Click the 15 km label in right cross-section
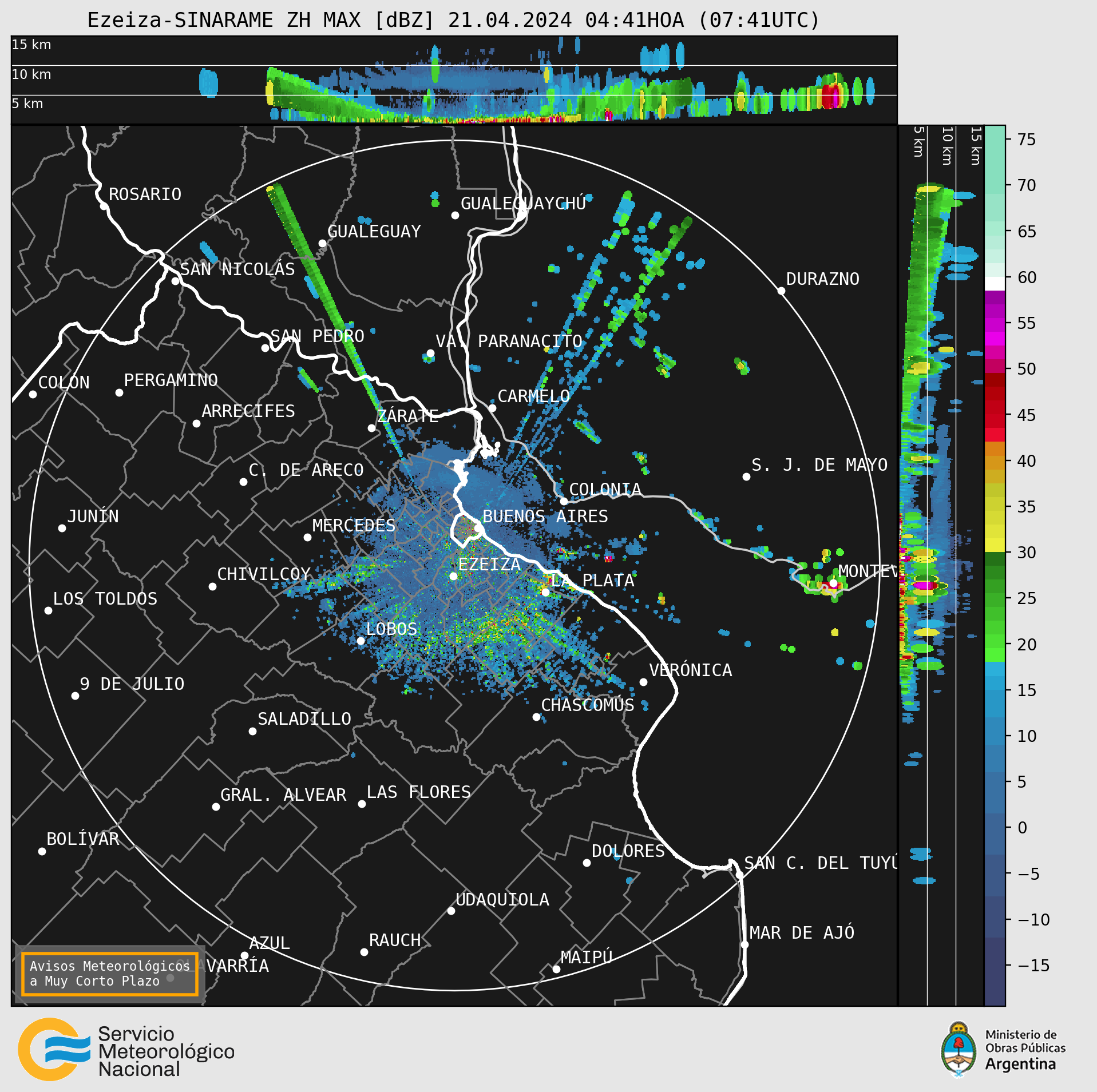 coord(976,146)
